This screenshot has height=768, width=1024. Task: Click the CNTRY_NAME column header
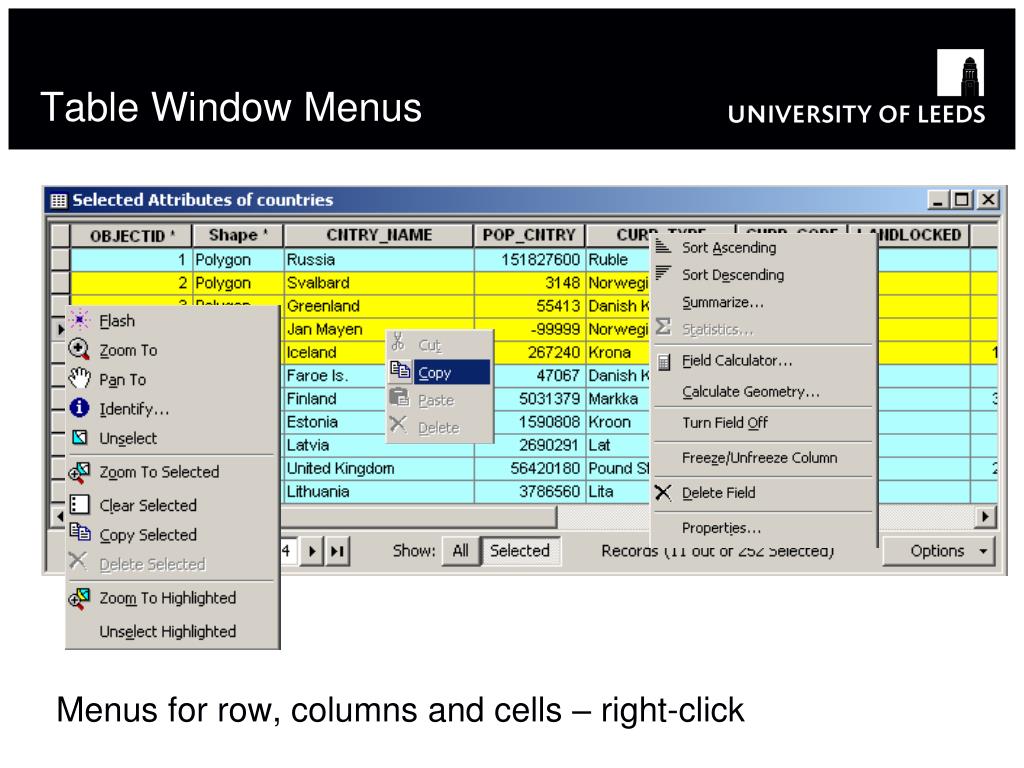[379, 235]
